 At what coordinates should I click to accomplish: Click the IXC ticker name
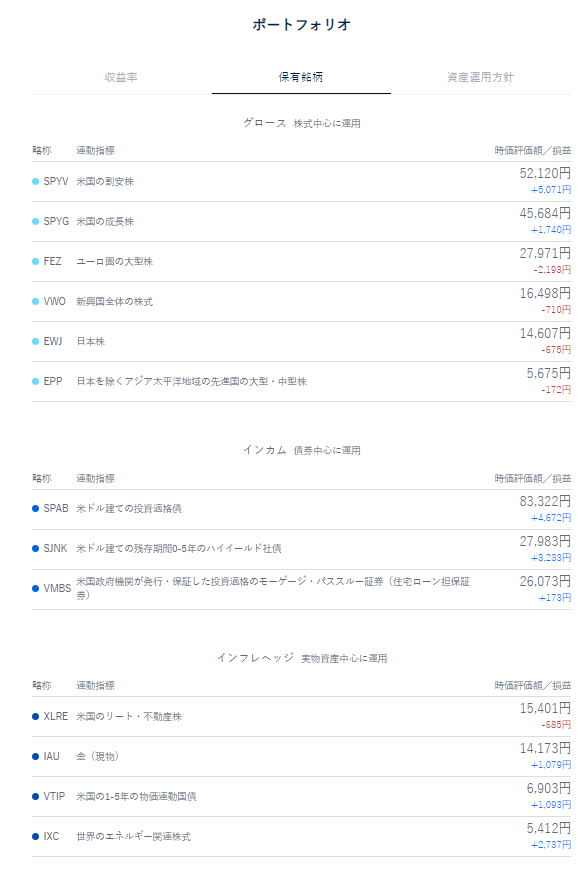tap(51, 836)
